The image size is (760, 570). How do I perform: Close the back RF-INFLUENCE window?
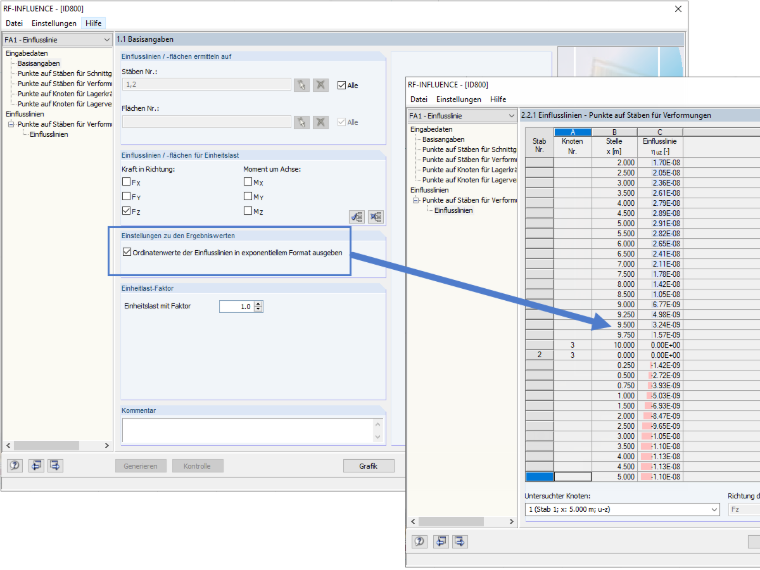(x=678, y=9)
